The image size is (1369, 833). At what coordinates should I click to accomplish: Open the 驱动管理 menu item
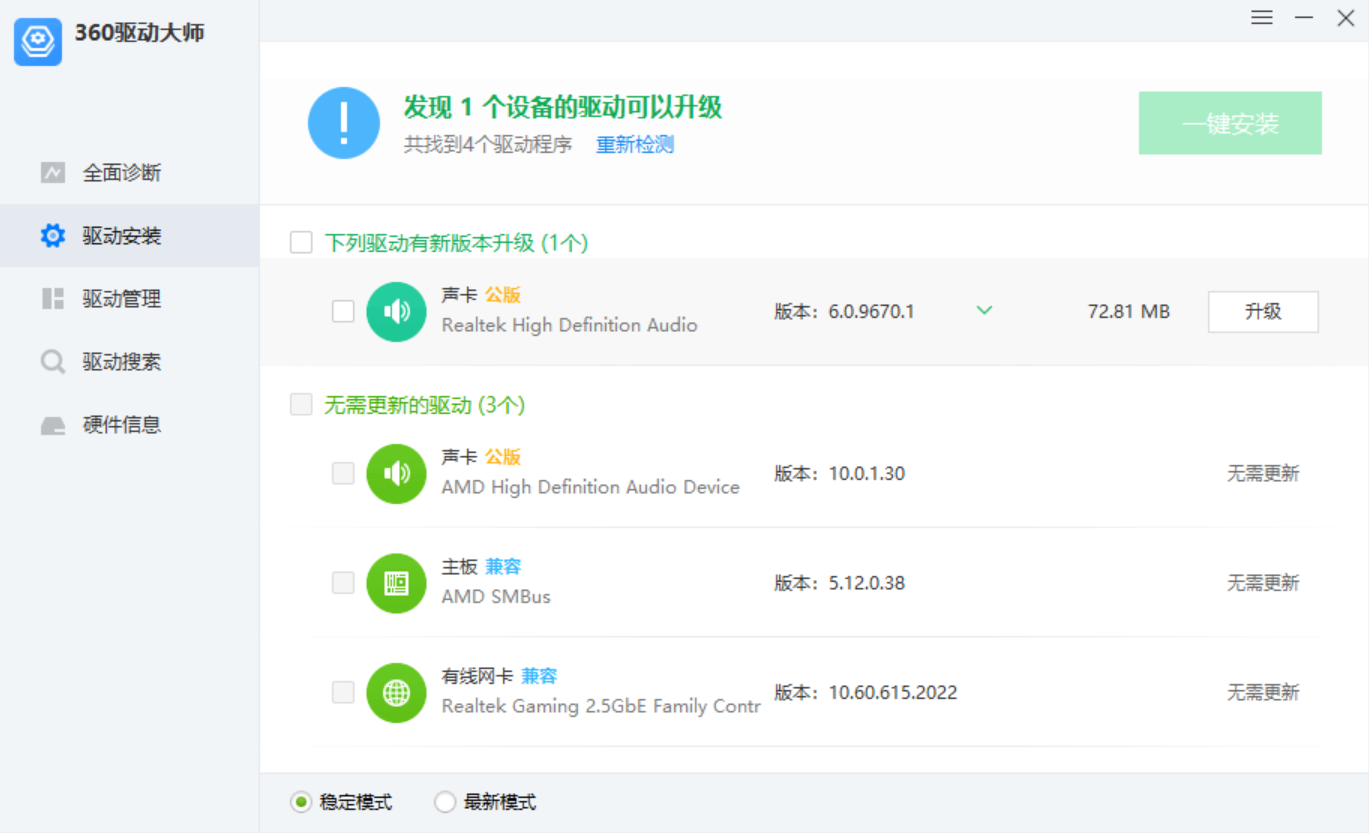(129, 299)
